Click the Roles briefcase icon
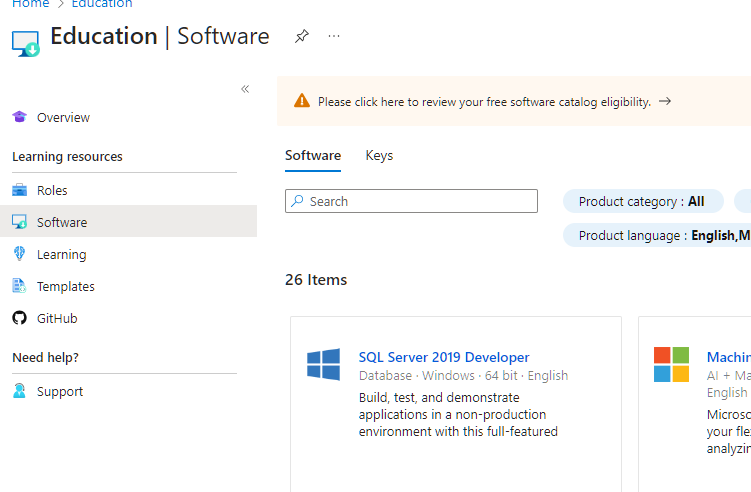Image resolution: width=751 pixels, height=492 pixels. 19,190
